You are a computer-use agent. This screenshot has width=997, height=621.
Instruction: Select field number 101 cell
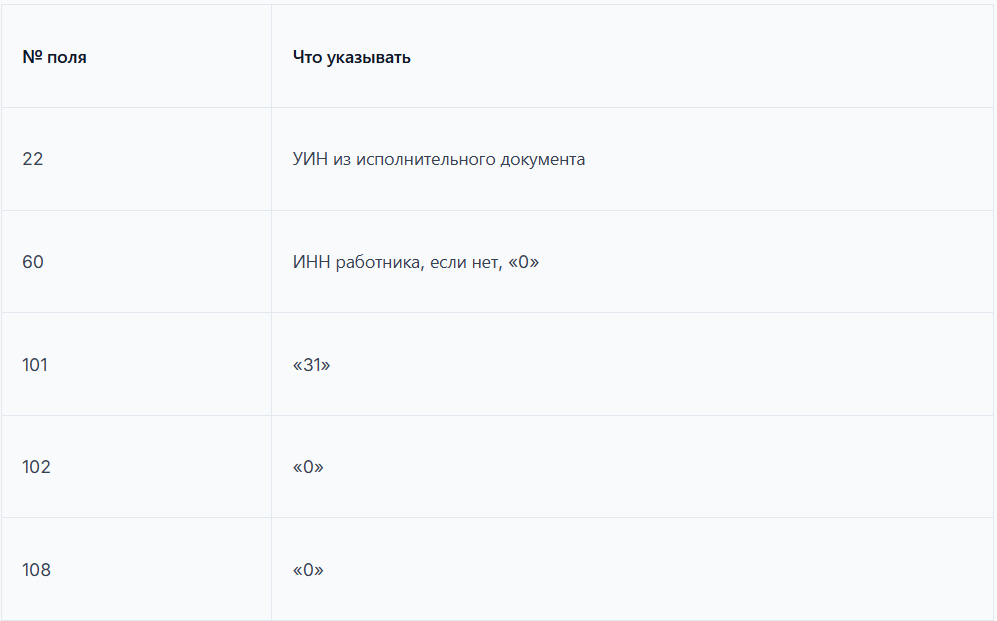(35, 365)
